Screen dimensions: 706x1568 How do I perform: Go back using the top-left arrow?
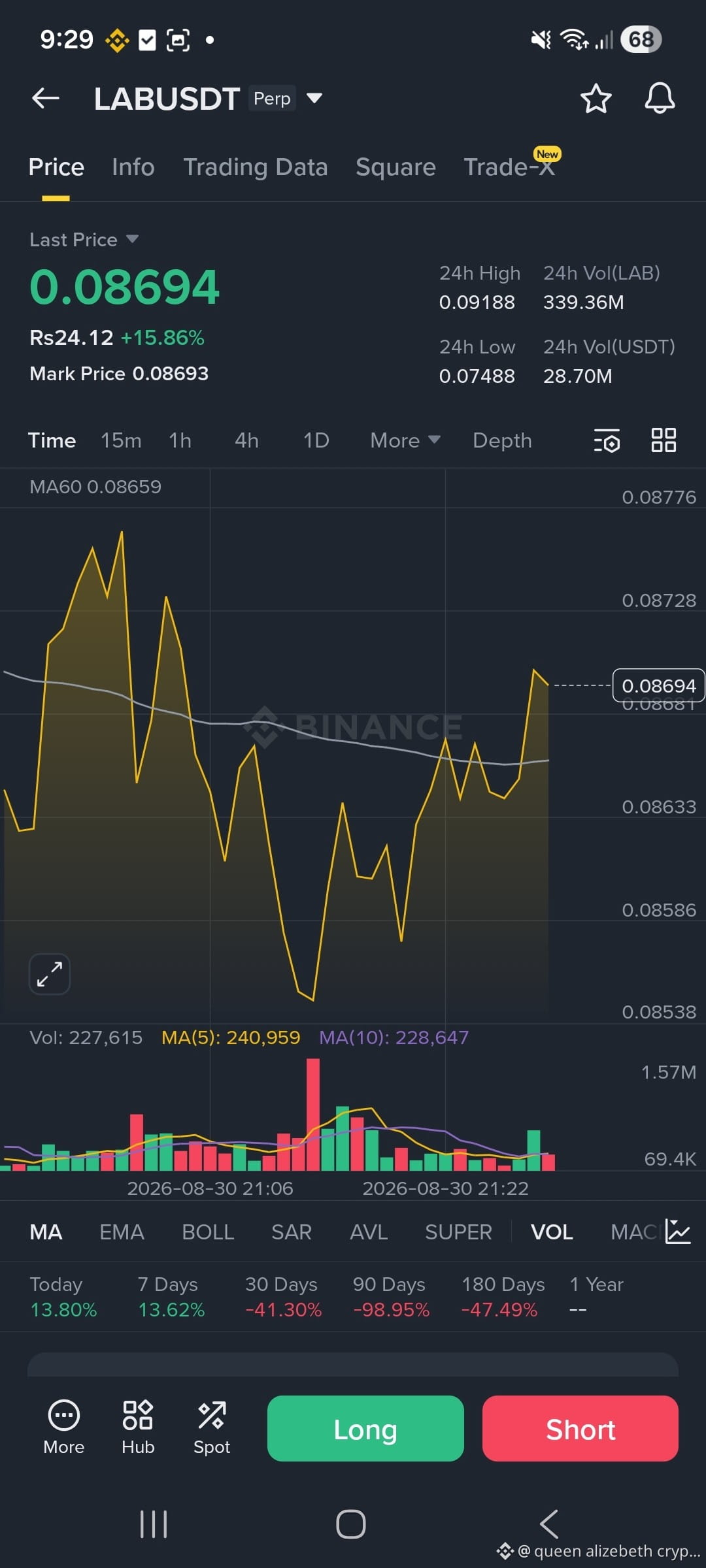point(46,99)
